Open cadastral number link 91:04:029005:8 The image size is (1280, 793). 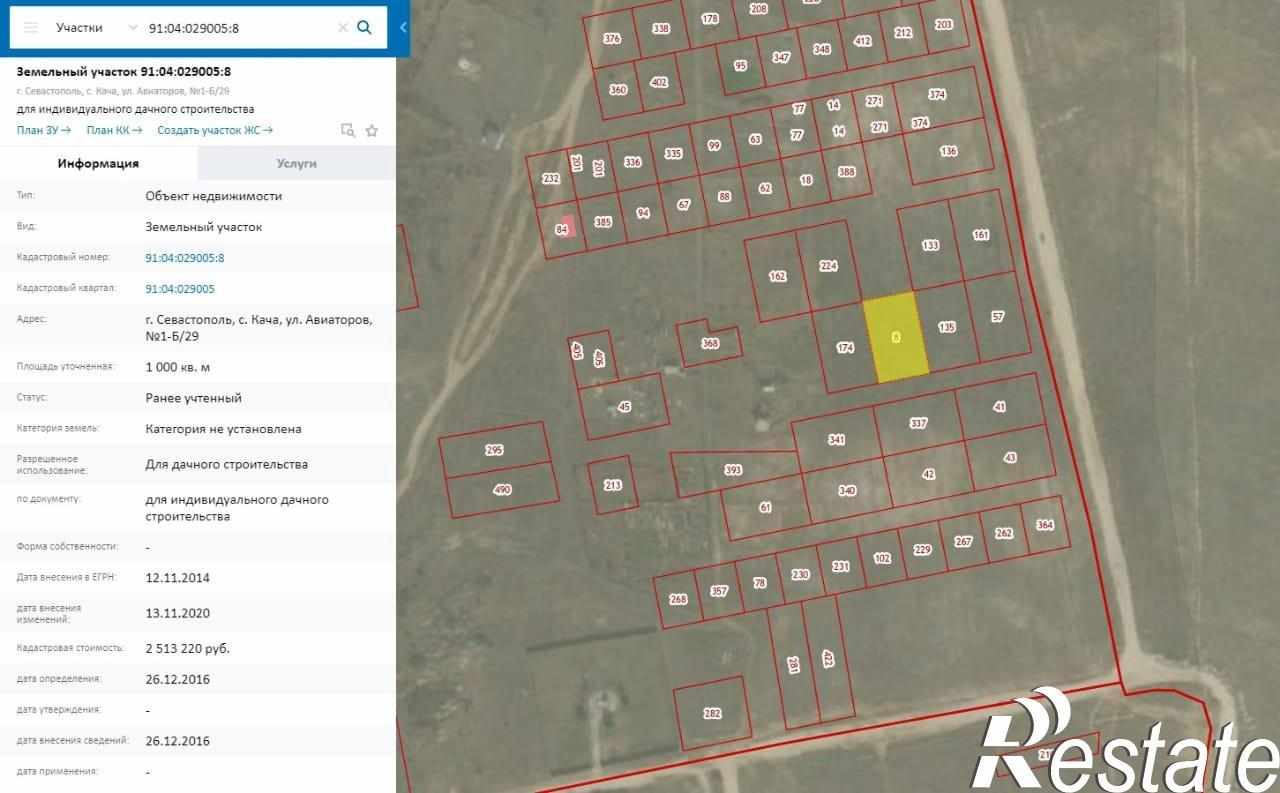click(x=185, y=258)
